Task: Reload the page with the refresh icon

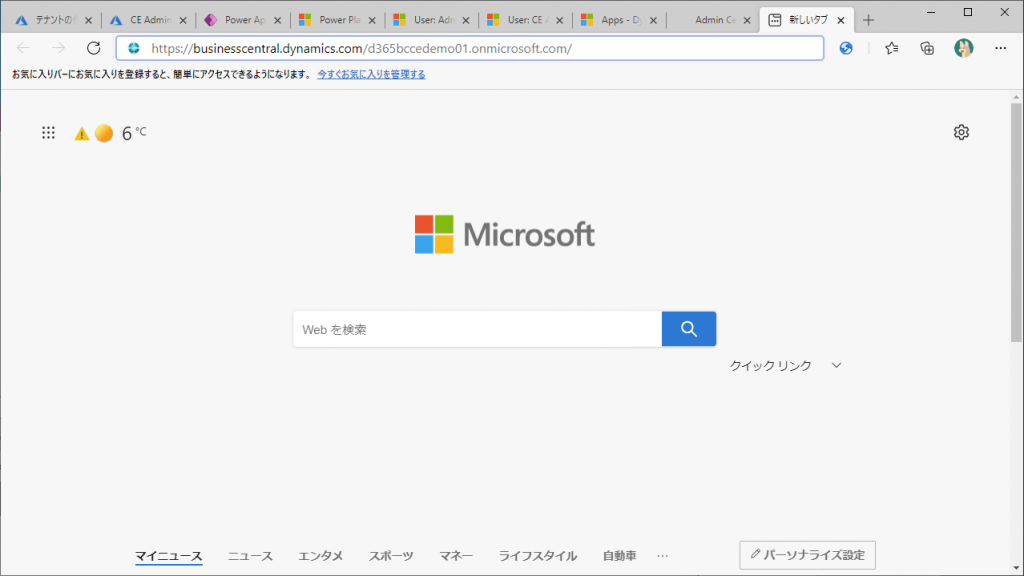Action: tap(94, 48)
